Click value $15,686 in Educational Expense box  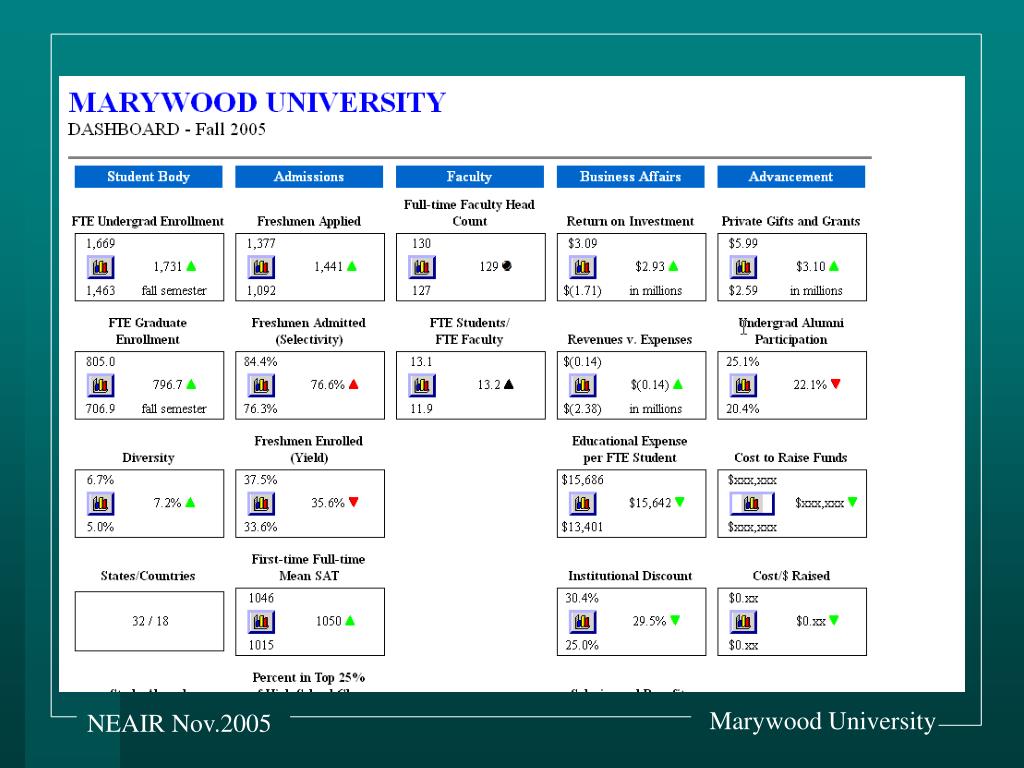(583, 480)
